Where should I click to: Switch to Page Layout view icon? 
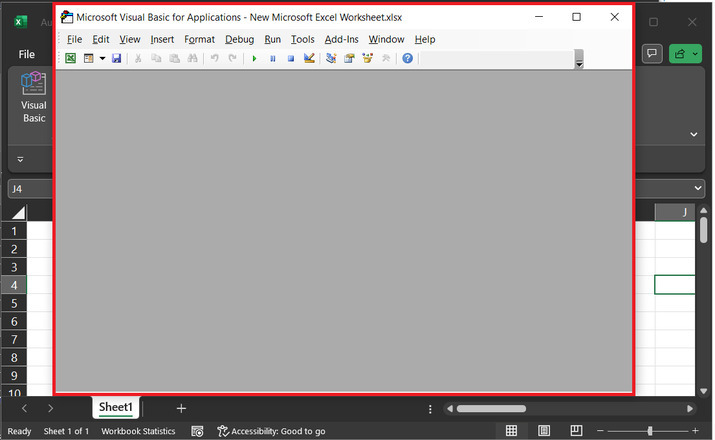(544, 430)
